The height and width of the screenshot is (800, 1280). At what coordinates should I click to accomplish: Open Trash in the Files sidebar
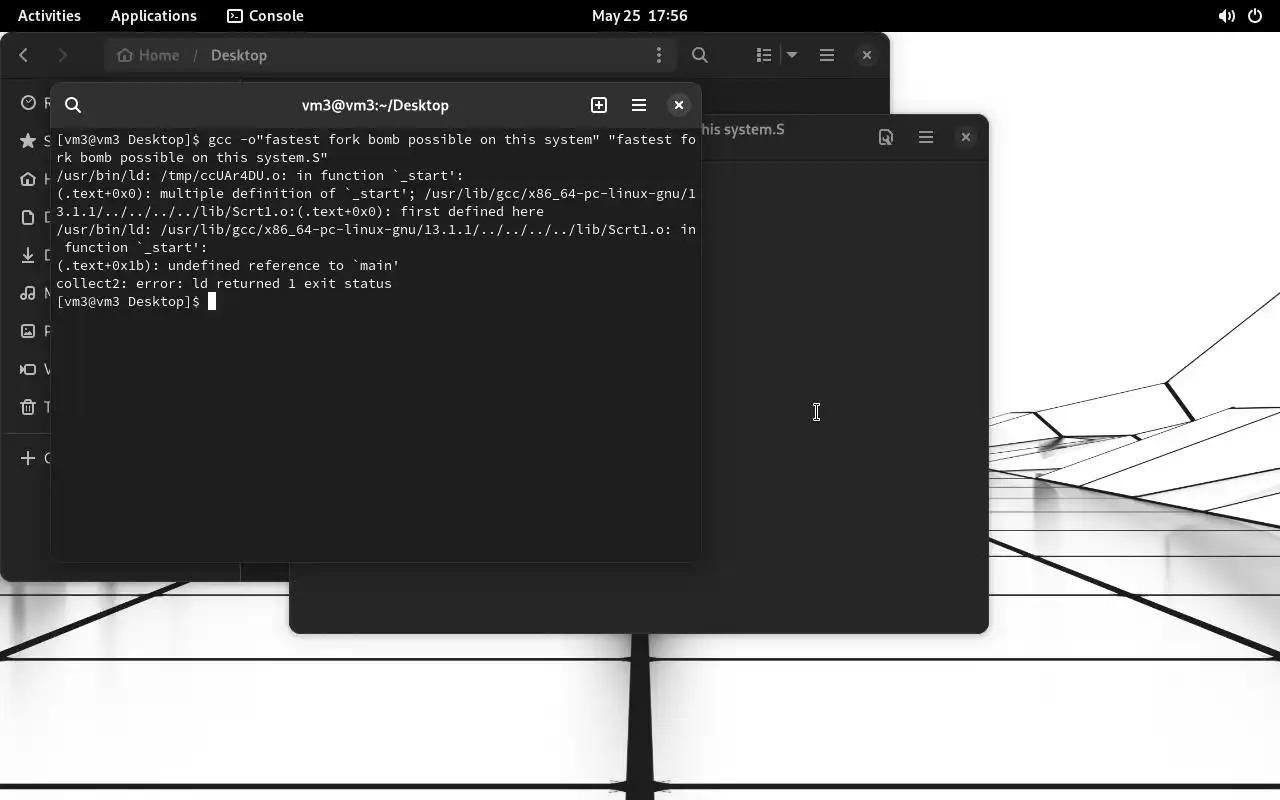(x=28, y=407)
